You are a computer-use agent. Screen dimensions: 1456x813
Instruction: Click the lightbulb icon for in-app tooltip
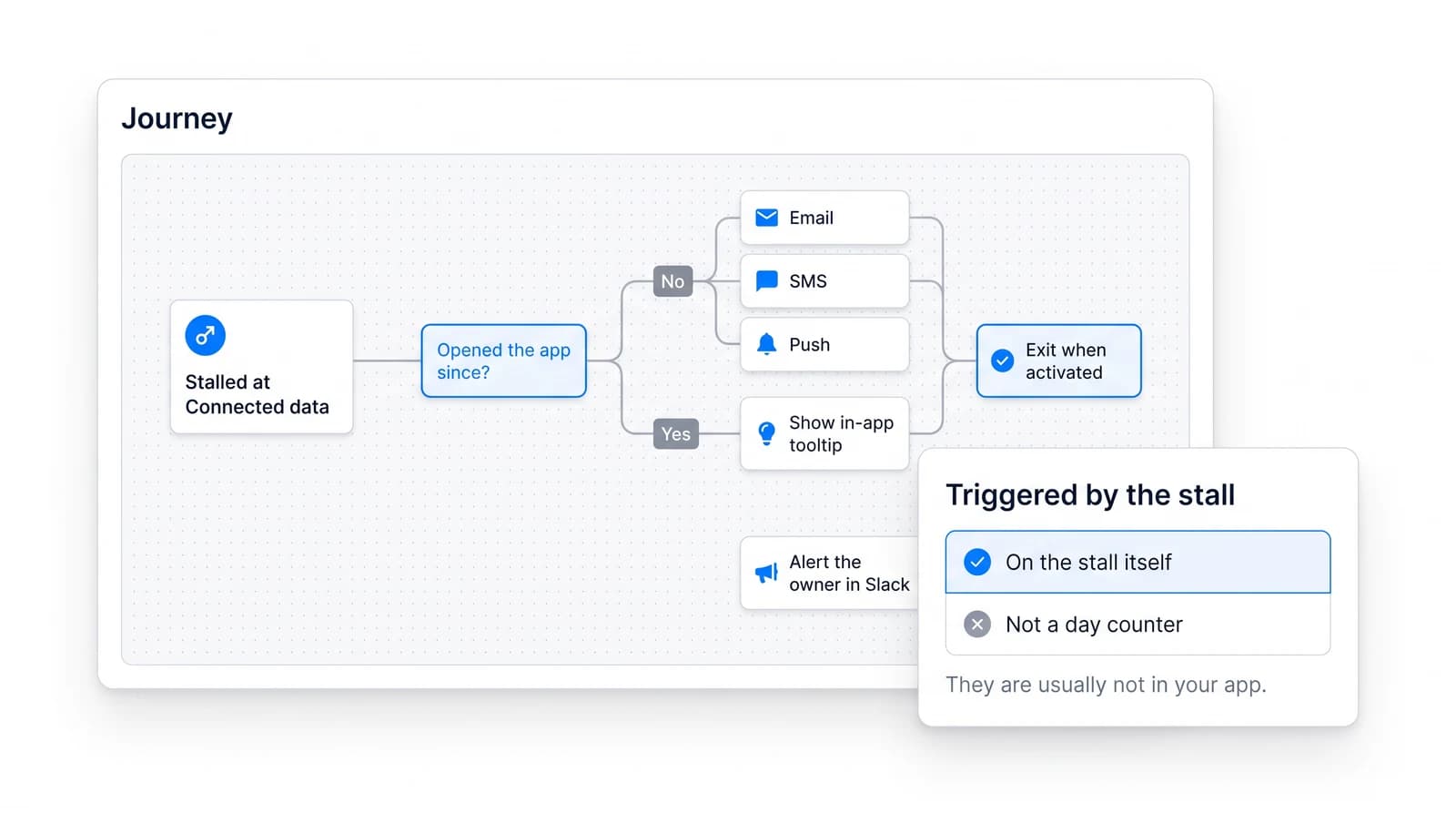pyautogui.click(x=767, y=434)
